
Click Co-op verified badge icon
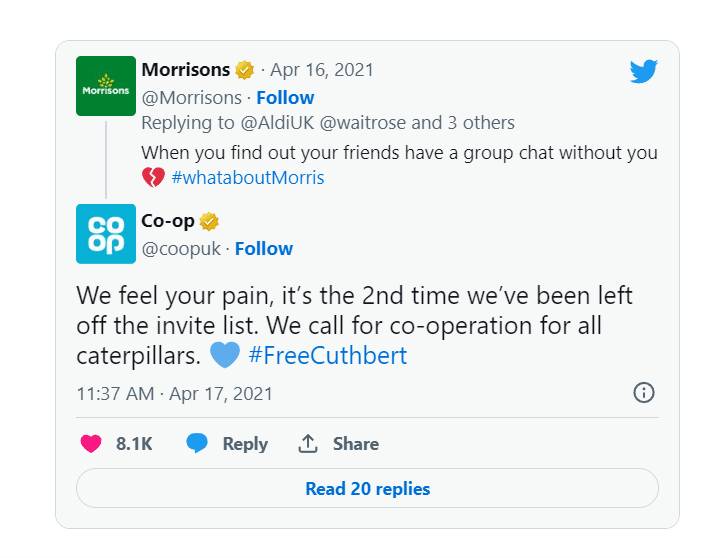coord(209,221)
